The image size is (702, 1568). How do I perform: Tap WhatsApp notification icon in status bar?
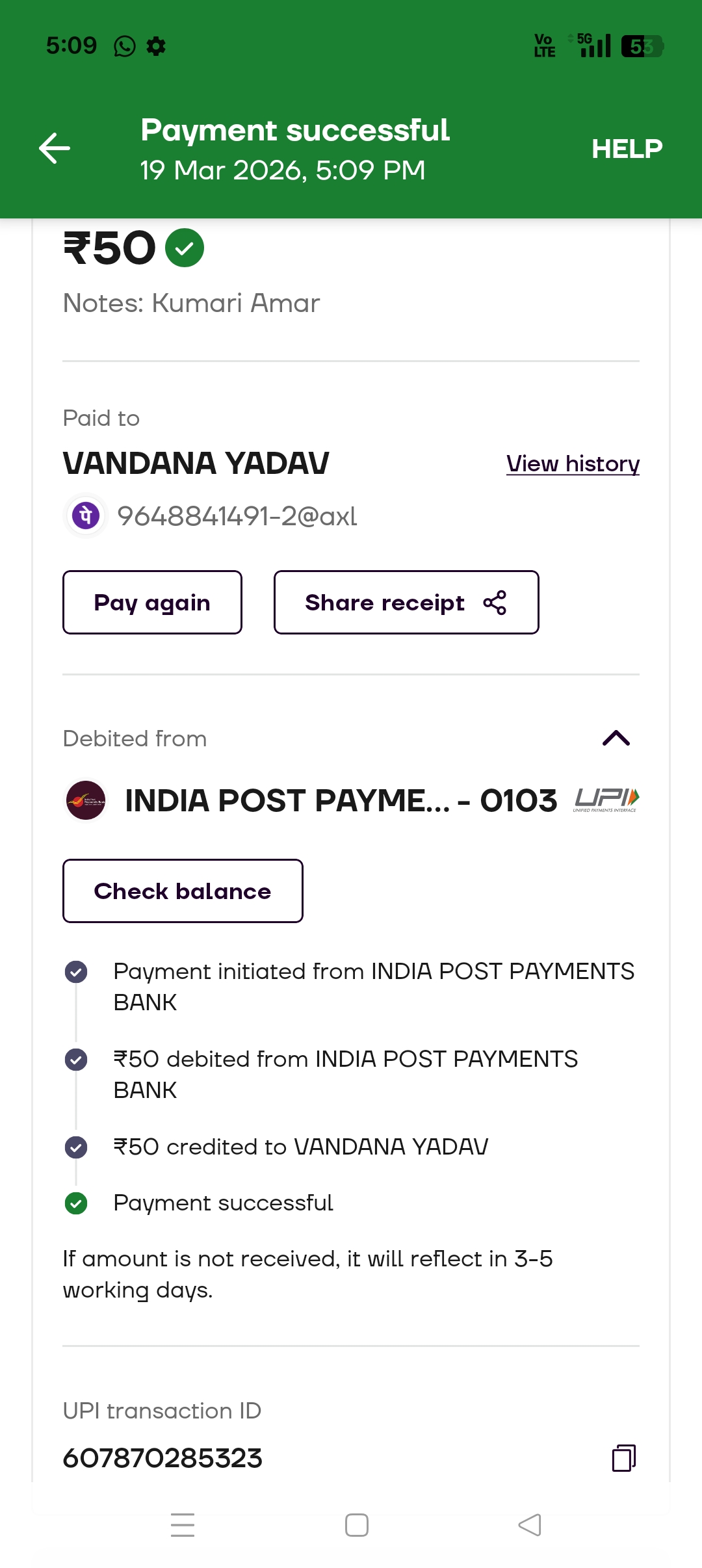click(x=124, y=46)
